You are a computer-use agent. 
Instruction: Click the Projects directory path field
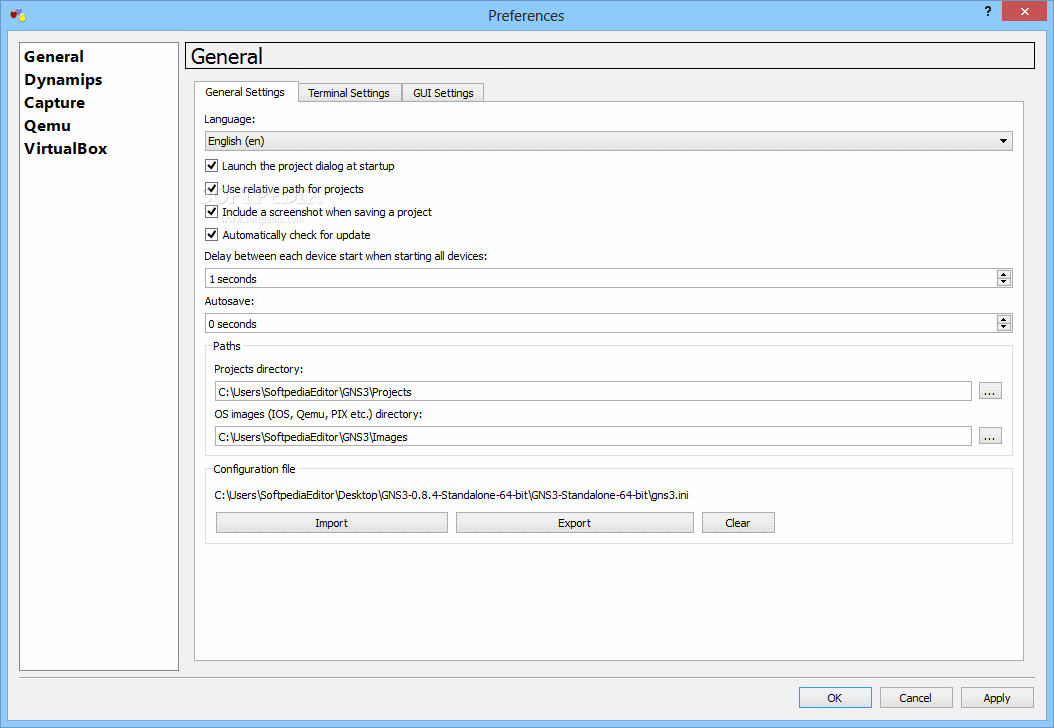(x=593, y=391)
